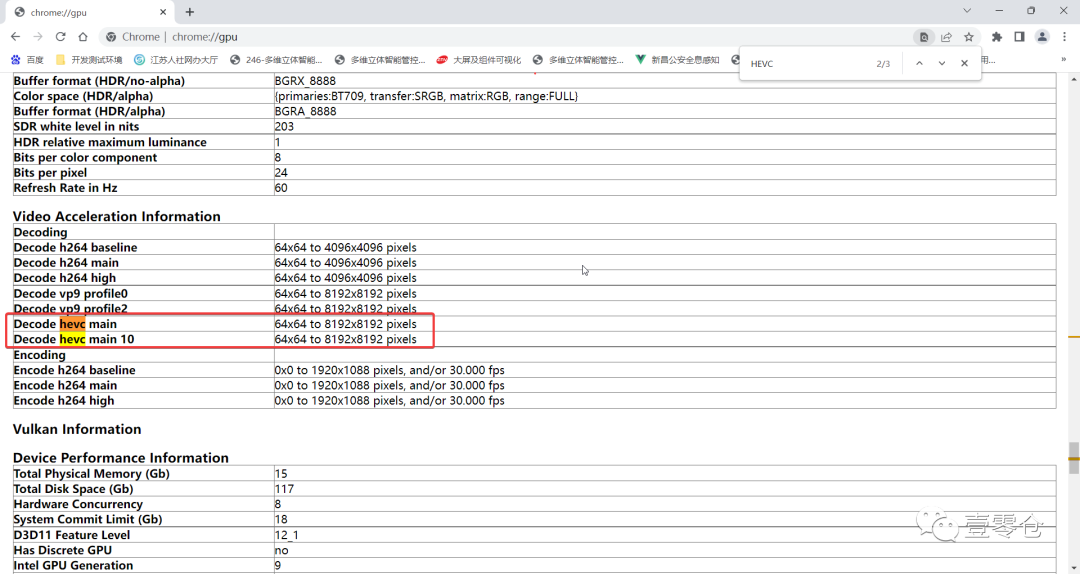
Task: Click the HEVC find text field
Action: tap(805, 64)
